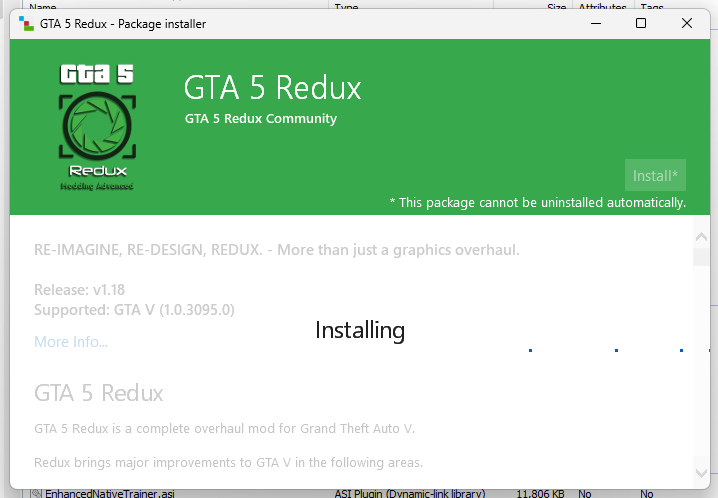718x498 pixels.
Task: Click the GTA 5 Redux logo image
Action: [x=97, y=127]
